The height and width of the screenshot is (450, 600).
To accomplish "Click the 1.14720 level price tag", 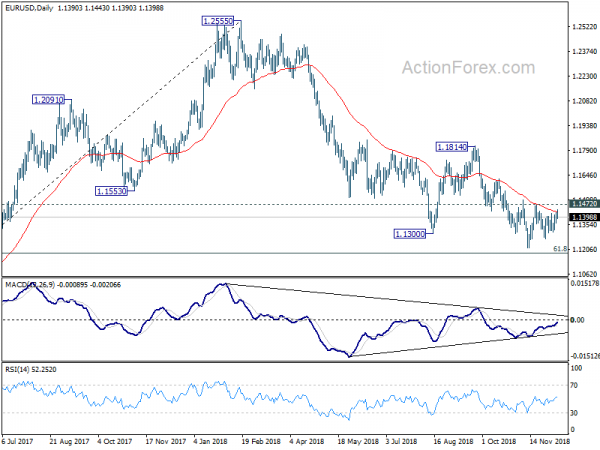I will click(584, 204).
